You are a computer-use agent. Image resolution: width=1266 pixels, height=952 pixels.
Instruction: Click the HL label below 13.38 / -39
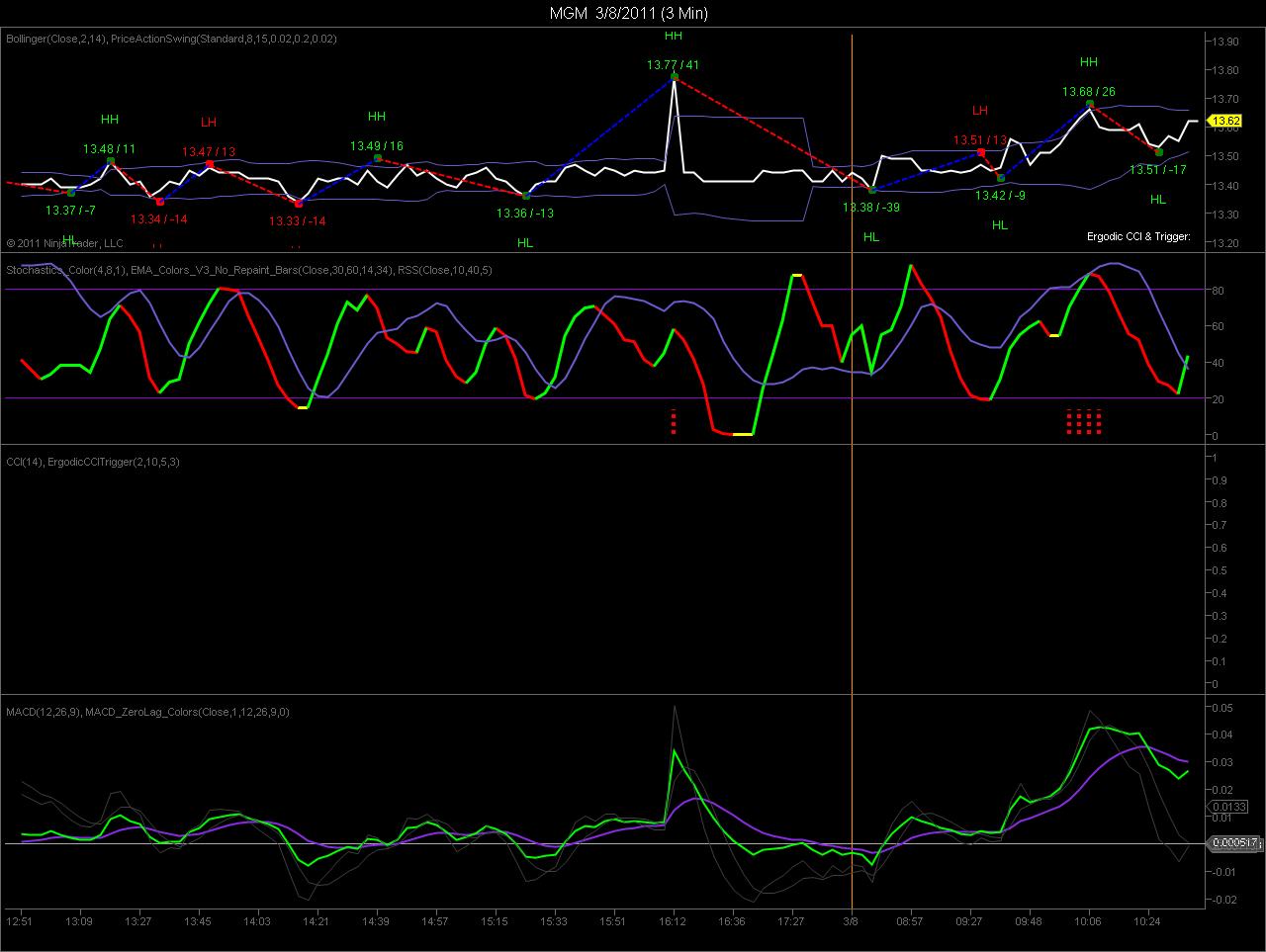point(871,237)
